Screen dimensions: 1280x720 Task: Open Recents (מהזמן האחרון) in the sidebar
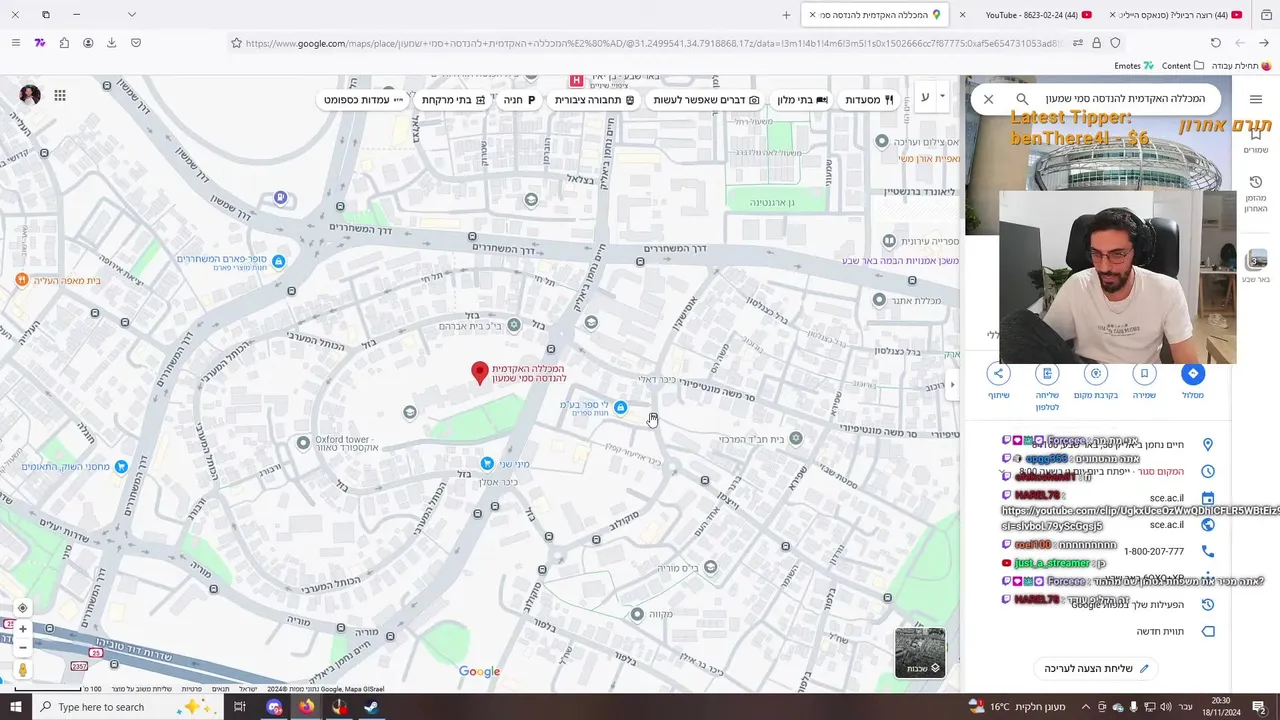[1256, 194]
